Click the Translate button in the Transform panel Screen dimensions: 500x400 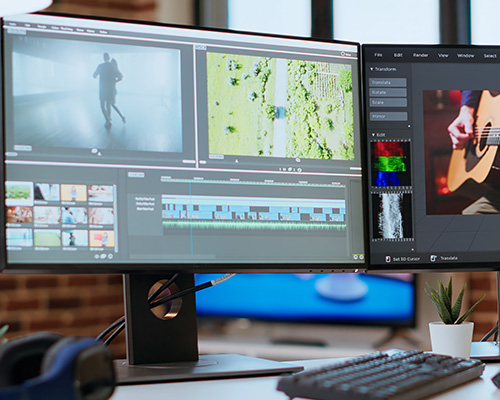tap(388, 82)
